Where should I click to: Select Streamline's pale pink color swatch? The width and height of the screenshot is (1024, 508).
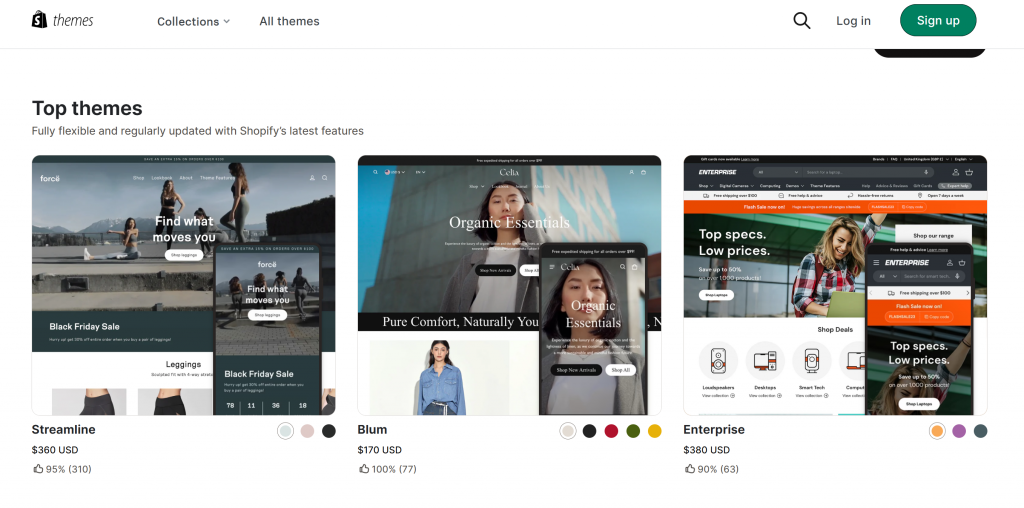pos(307,431)
